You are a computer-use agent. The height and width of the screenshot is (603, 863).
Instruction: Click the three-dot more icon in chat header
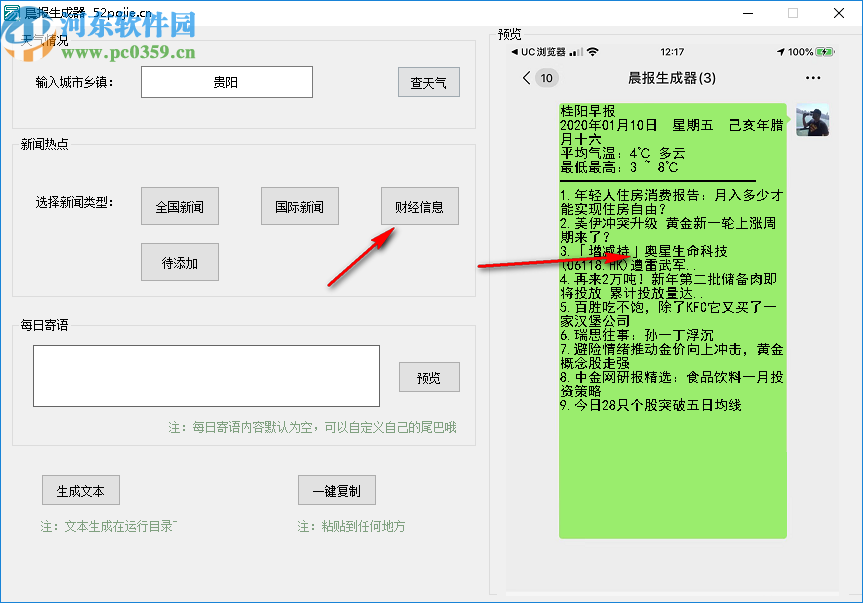pos(813,78)
